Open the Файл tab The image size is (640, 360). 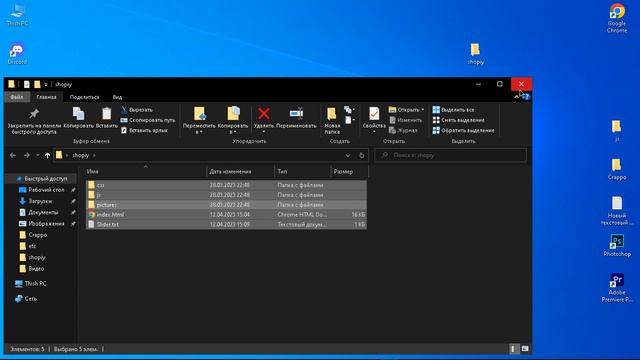tap(17, 97)
